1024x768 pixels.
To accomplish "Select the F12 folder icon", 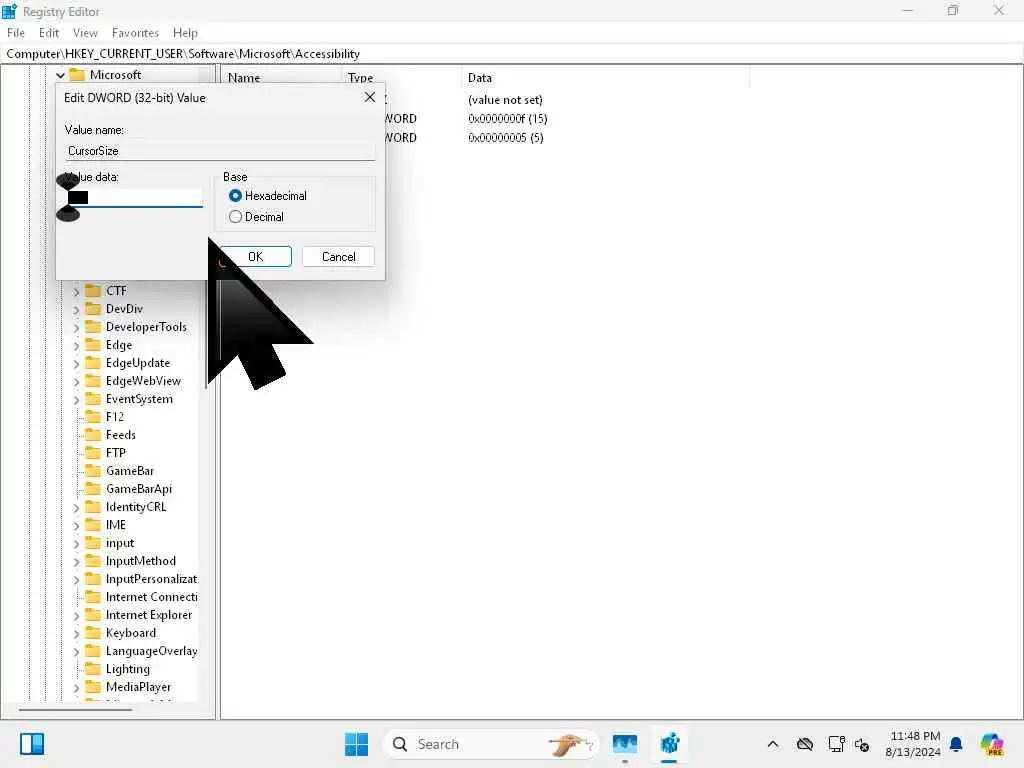I will [93, 417].
